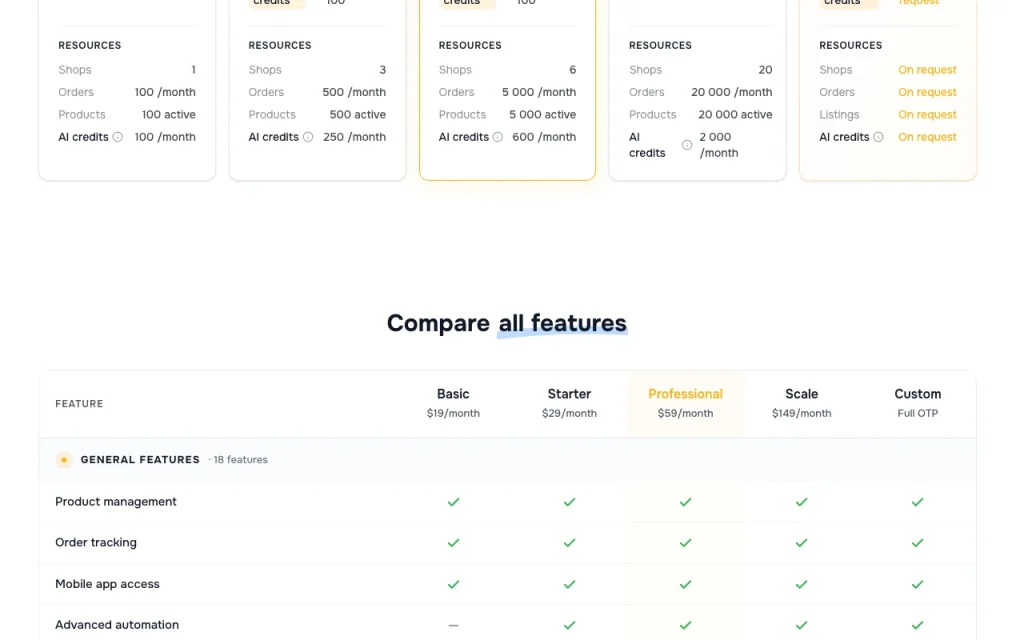Image resolution: width=1024 pixels, height=640 pixels.
Task: Click the Product management checkmark under Professional
Action: [x=685, y=502]
